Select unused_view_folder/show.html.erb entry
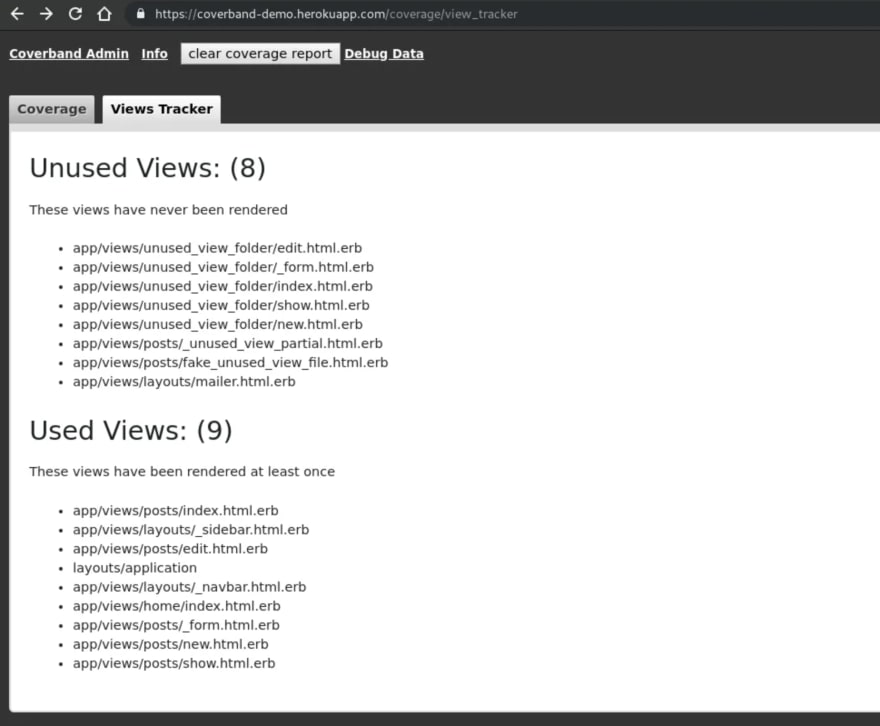The width and height of the screenshot is (880, 726). [221, 305]
